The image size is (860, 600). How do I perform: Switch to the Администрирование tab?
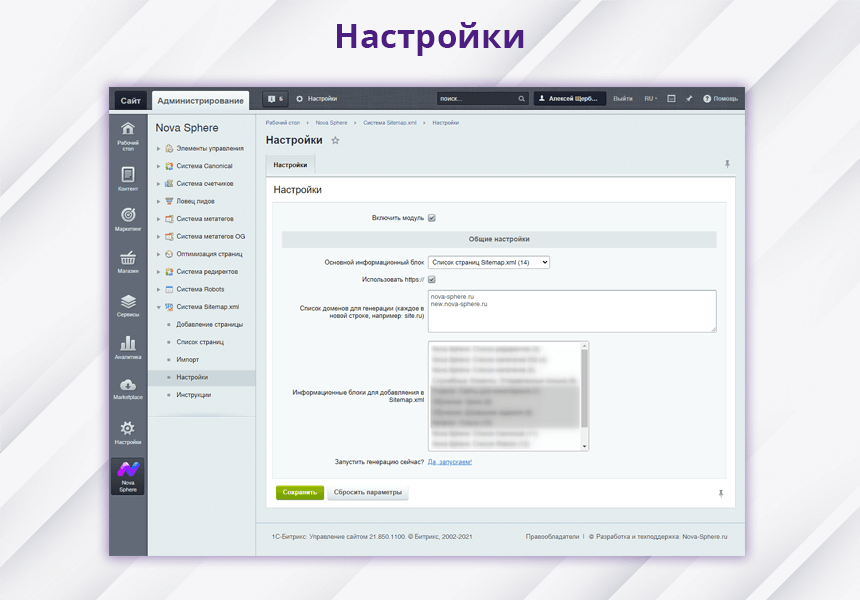tap(201, 100)
